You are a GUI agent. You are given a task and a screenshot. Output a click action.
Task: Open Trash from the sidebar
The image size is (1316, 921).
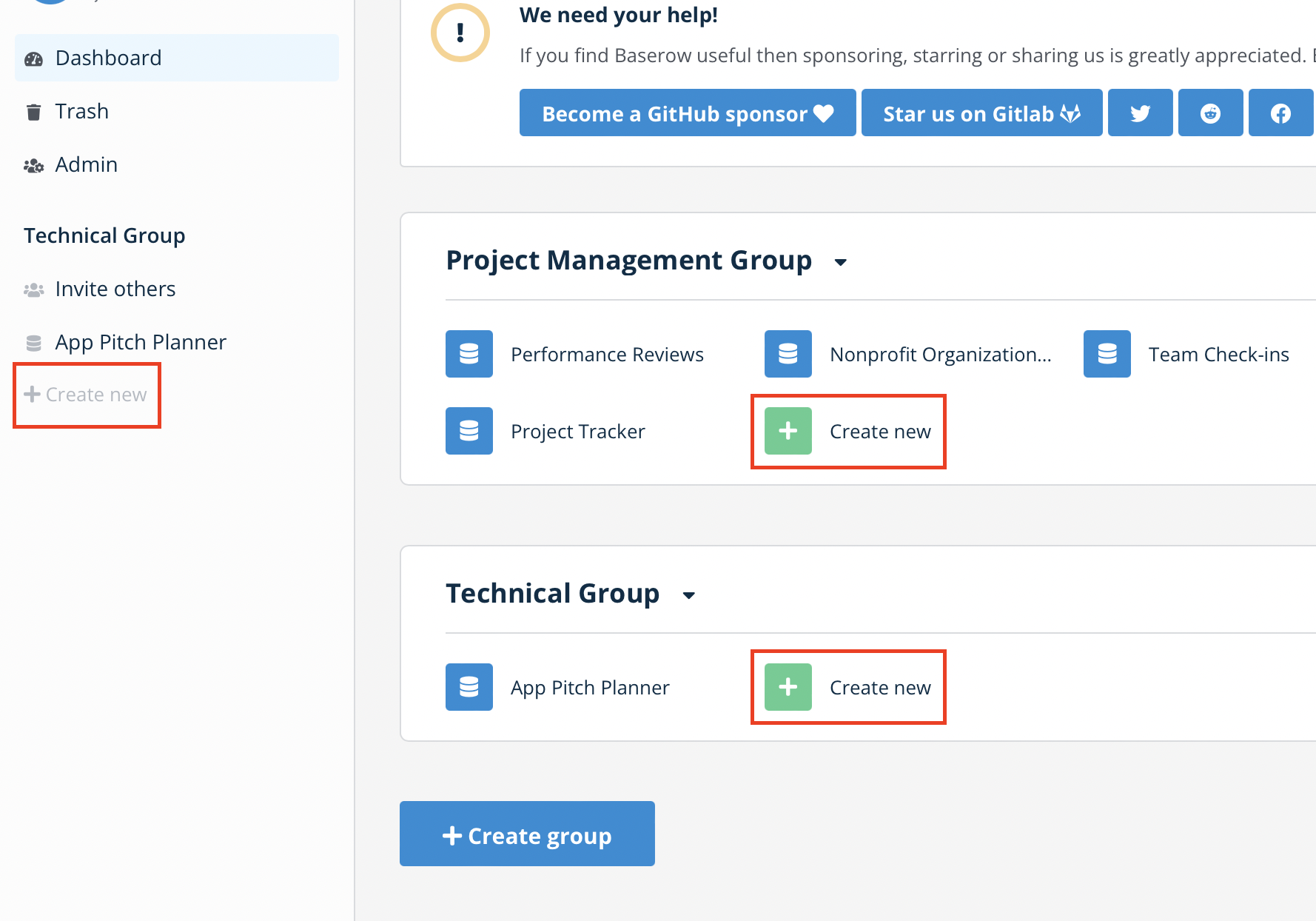(81, 111)
